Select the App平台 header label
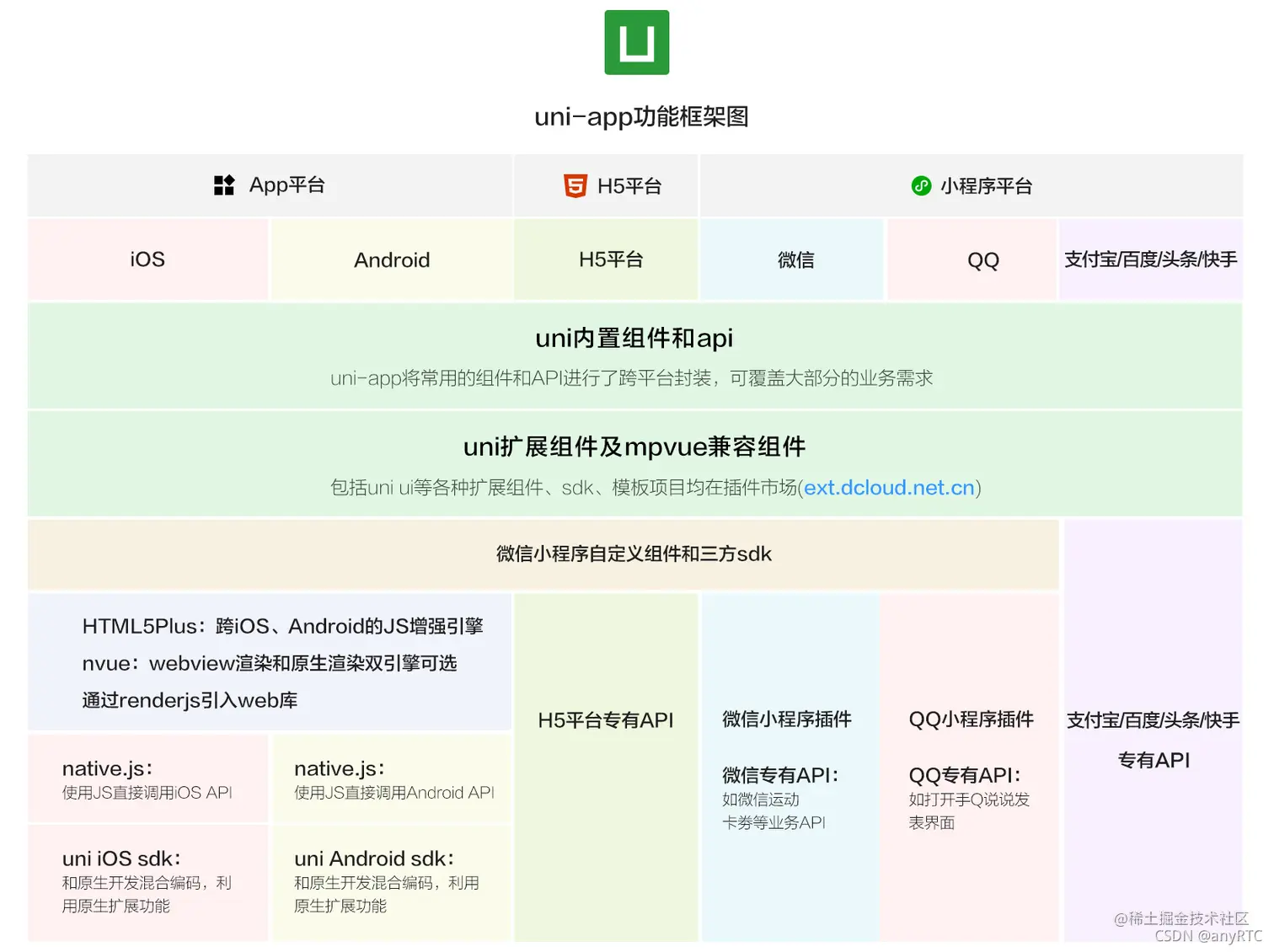Viewport: 1274px width, 952px height. coord(287,185)
